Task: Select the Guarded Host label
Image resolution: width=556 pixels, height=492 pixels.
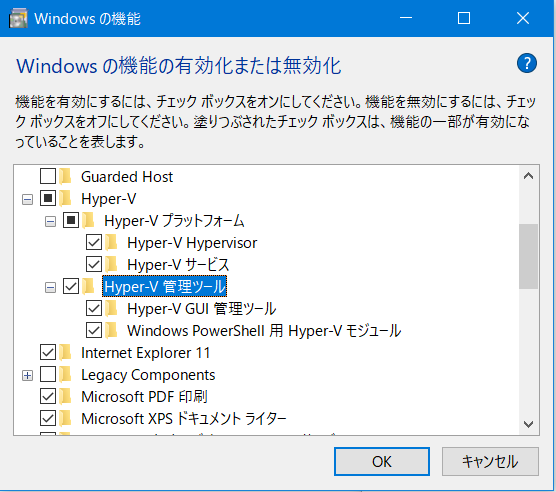Action: coord(127,177)
